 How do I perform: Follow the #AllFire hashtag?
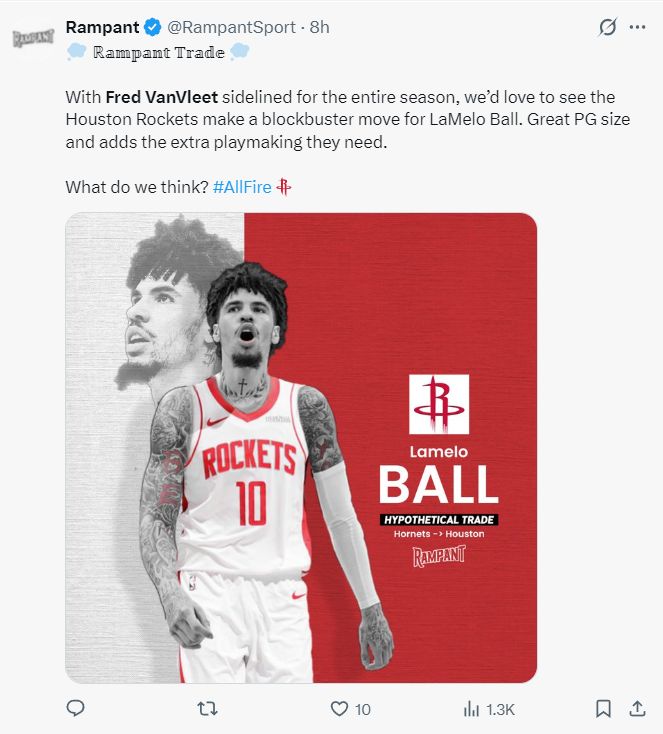(242, 187)
